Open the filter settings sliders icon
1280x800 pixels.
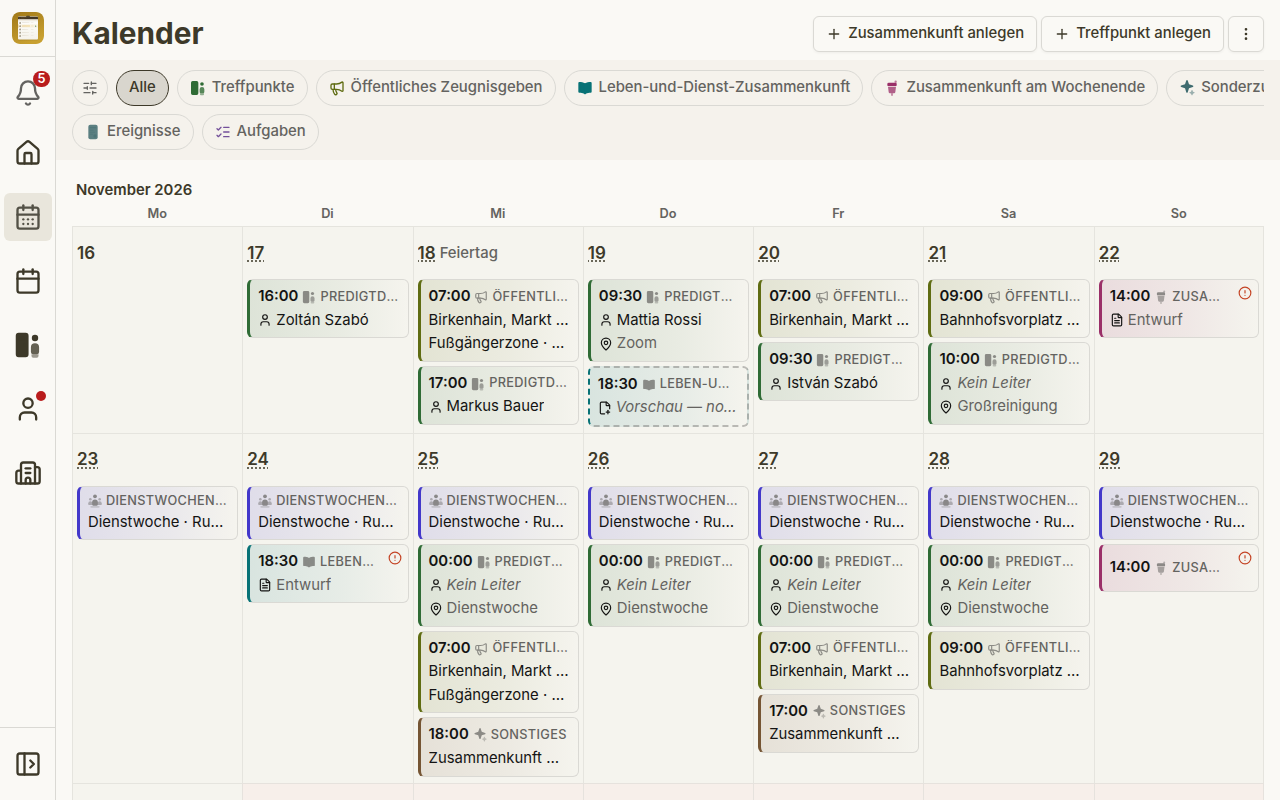(90, 88)
